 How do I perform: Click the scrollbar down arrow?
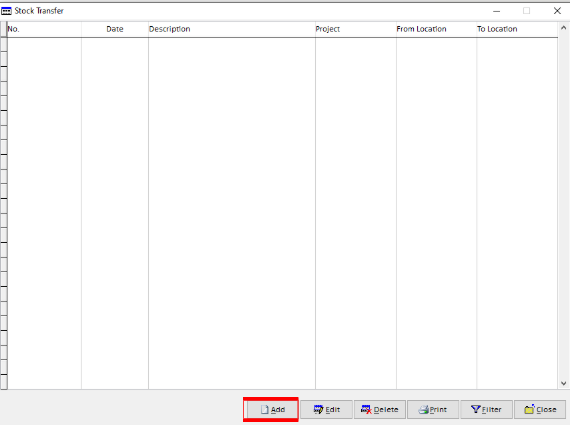point(563,383)
